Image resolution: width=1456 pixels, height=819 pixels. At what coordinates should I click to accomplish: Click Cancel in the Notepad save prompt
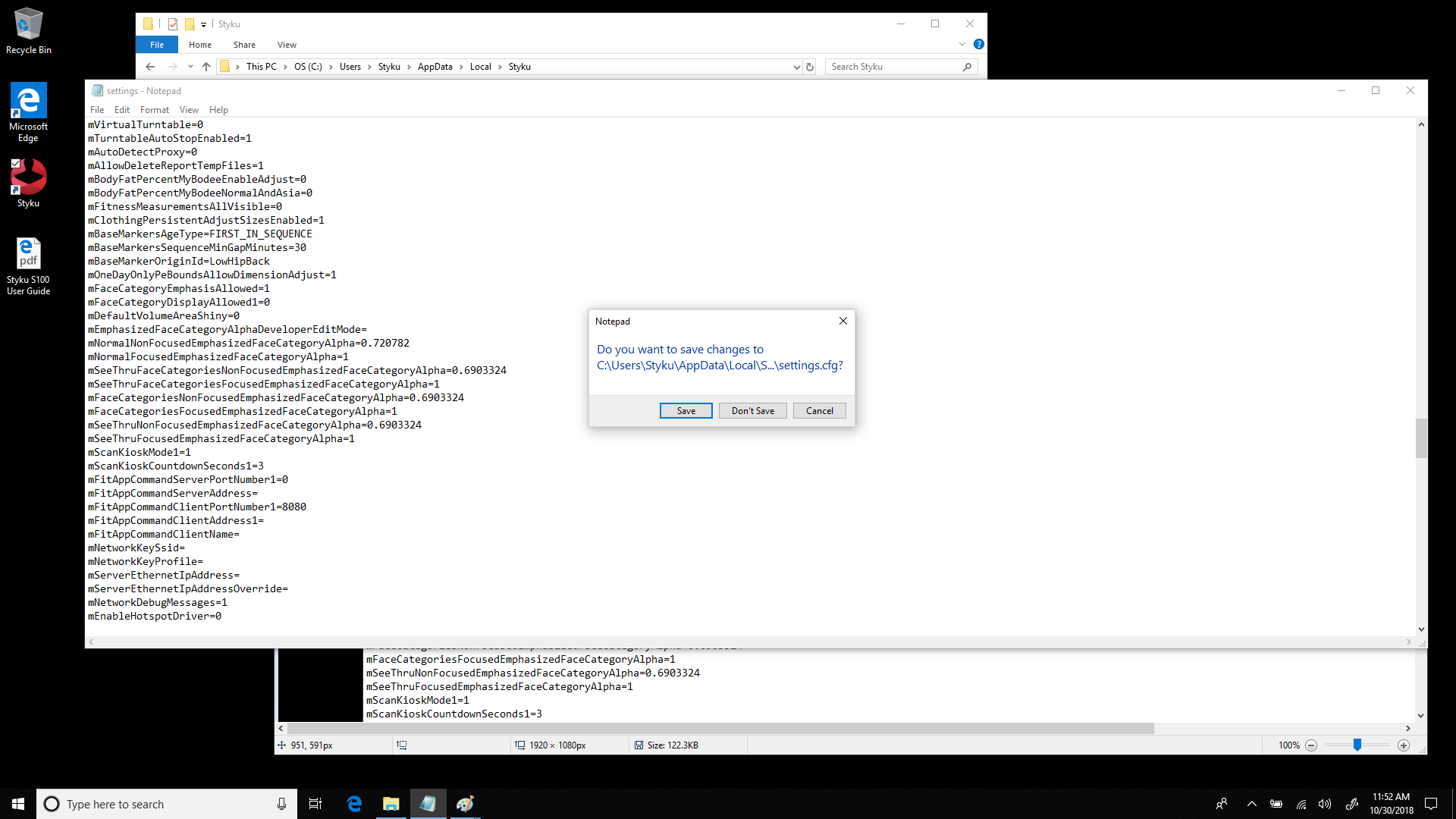[819, 410]
